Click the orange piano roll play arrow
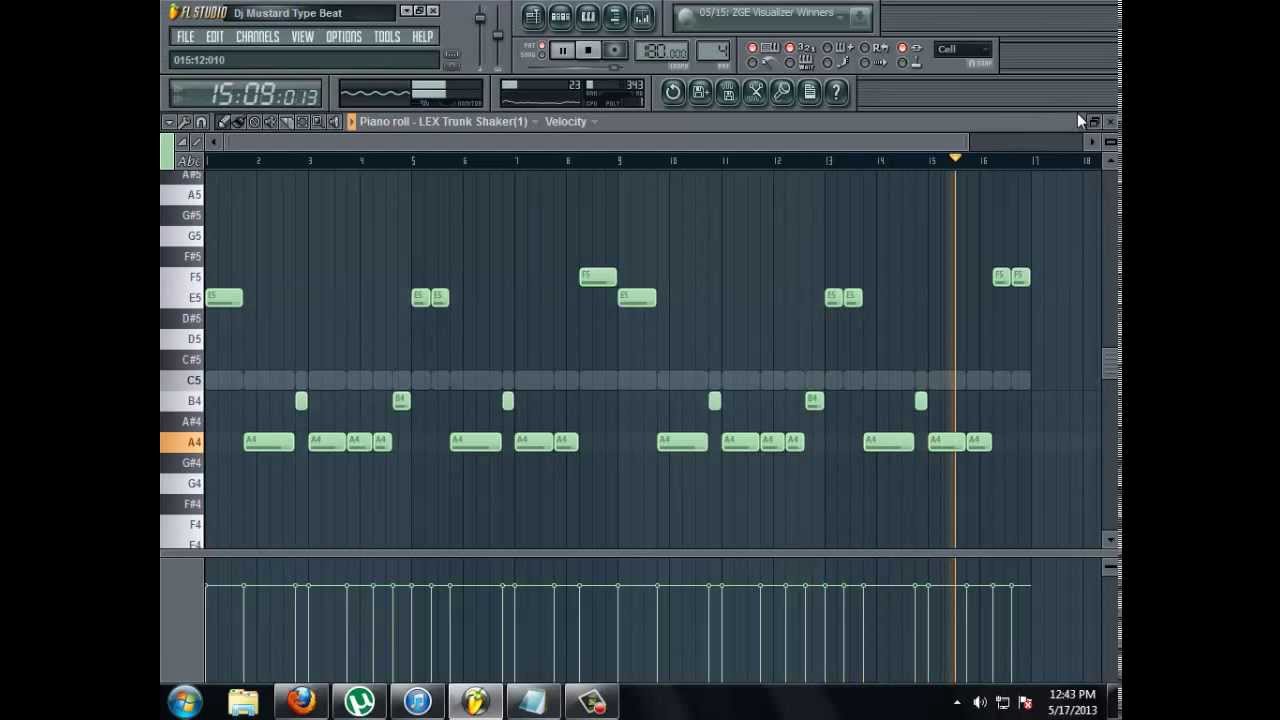The width and height of the screenshot is (1280, 720). 352,122
